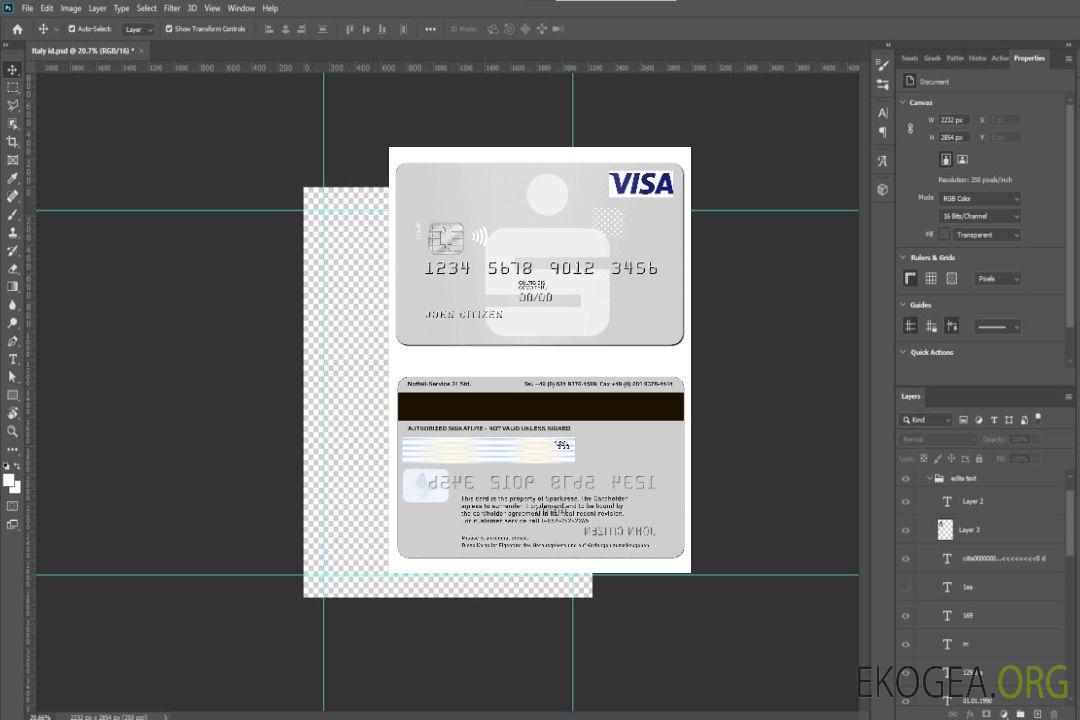
Task: Click the Lock Guides button
Action: [x=931, y=326]
